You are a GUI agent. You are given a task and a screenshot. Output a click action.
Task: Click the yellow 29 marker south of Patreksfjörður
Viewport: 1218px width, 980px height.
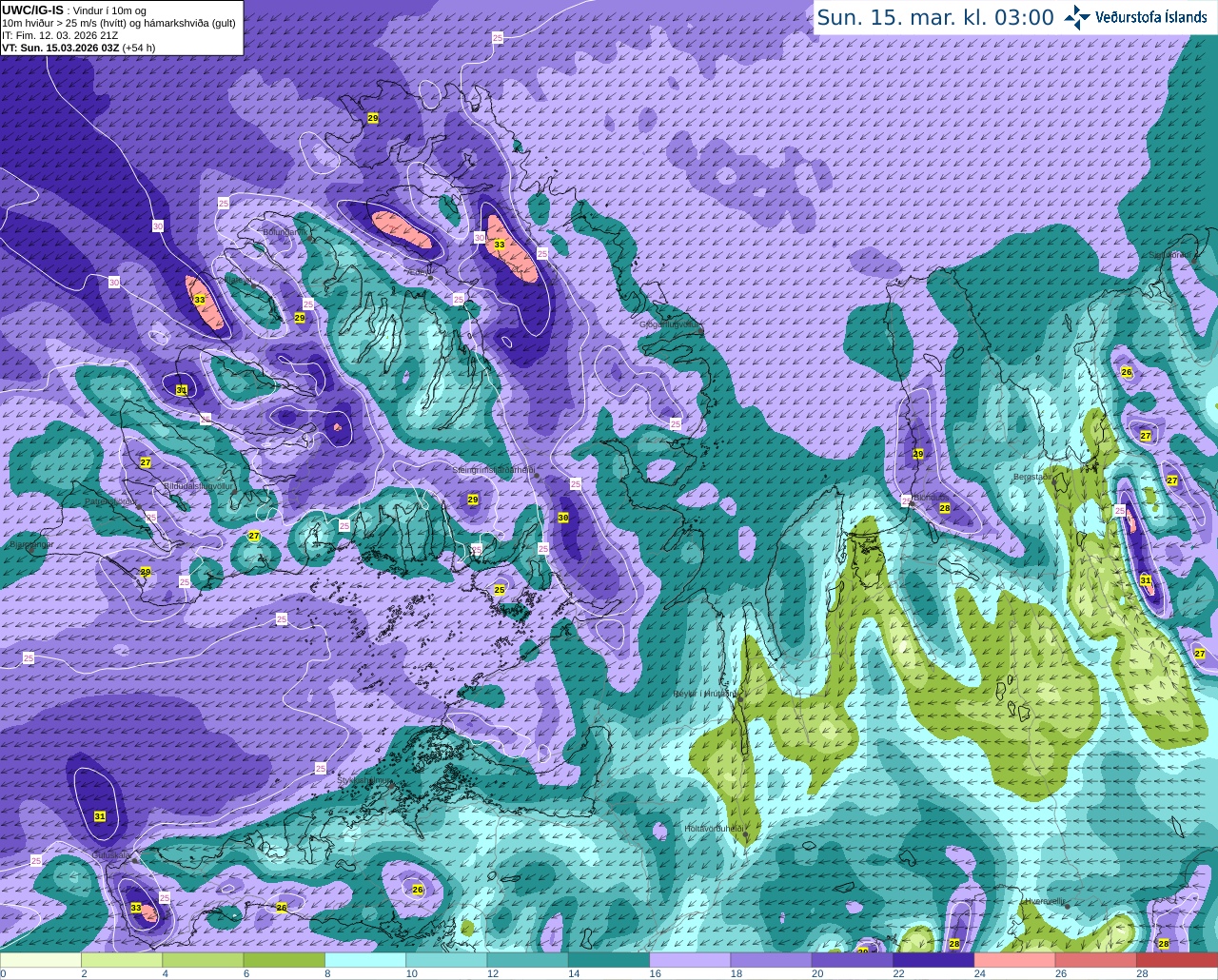pos(145,572)
